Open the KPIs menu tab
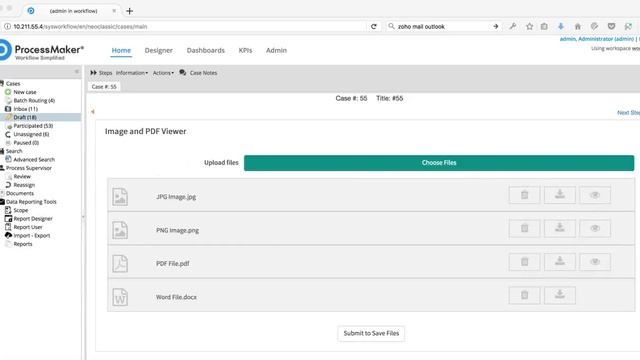 [x=245, y=50]
